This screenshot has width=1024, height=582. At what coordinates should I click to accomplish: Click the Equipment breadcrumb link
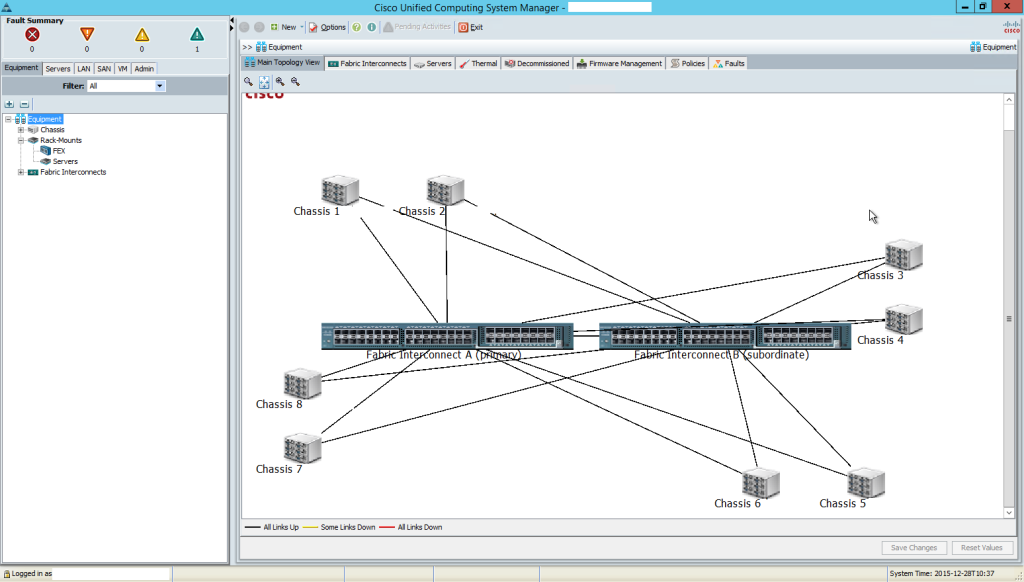279,47
